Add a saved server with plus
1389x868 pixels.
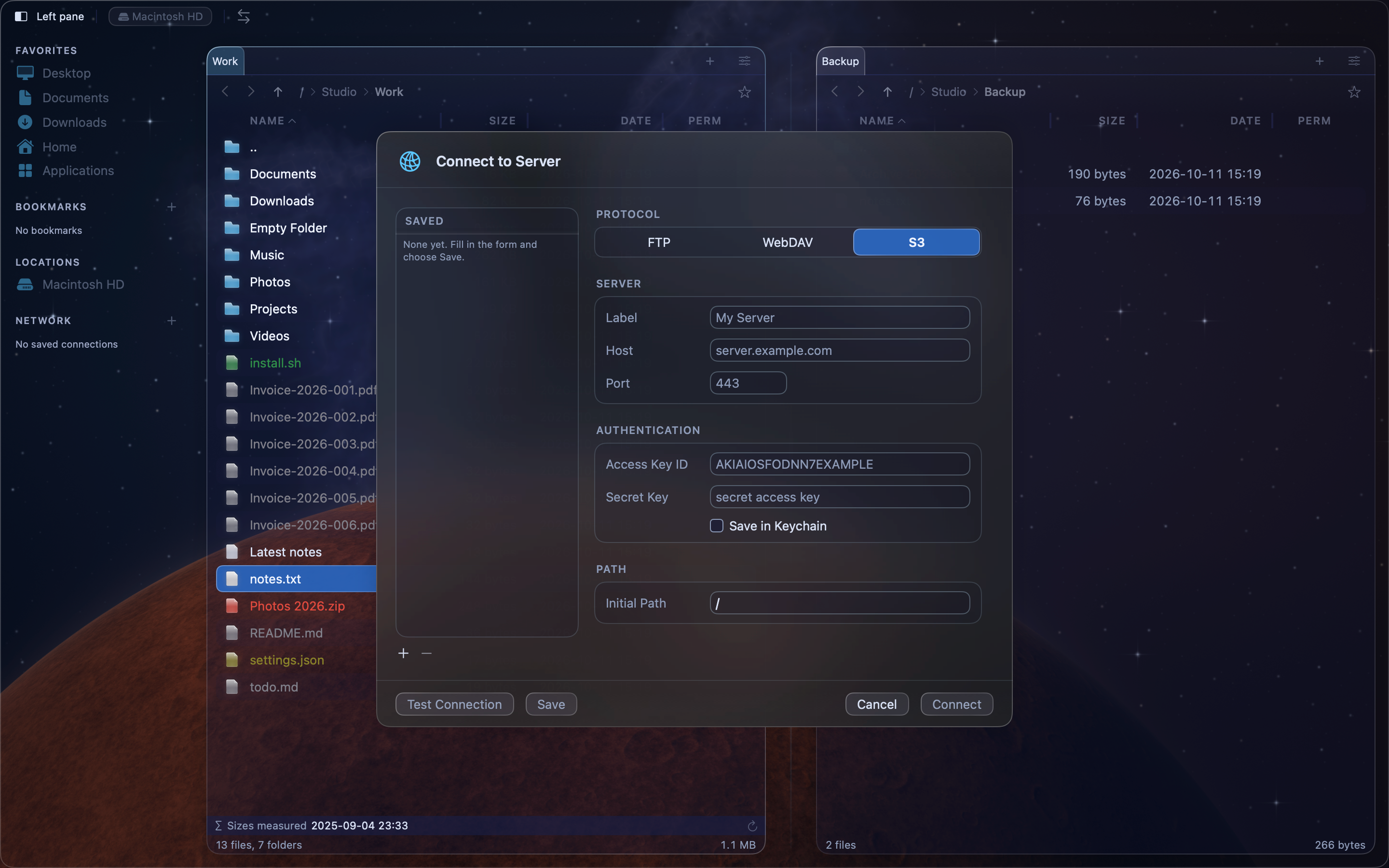(404, 653)
